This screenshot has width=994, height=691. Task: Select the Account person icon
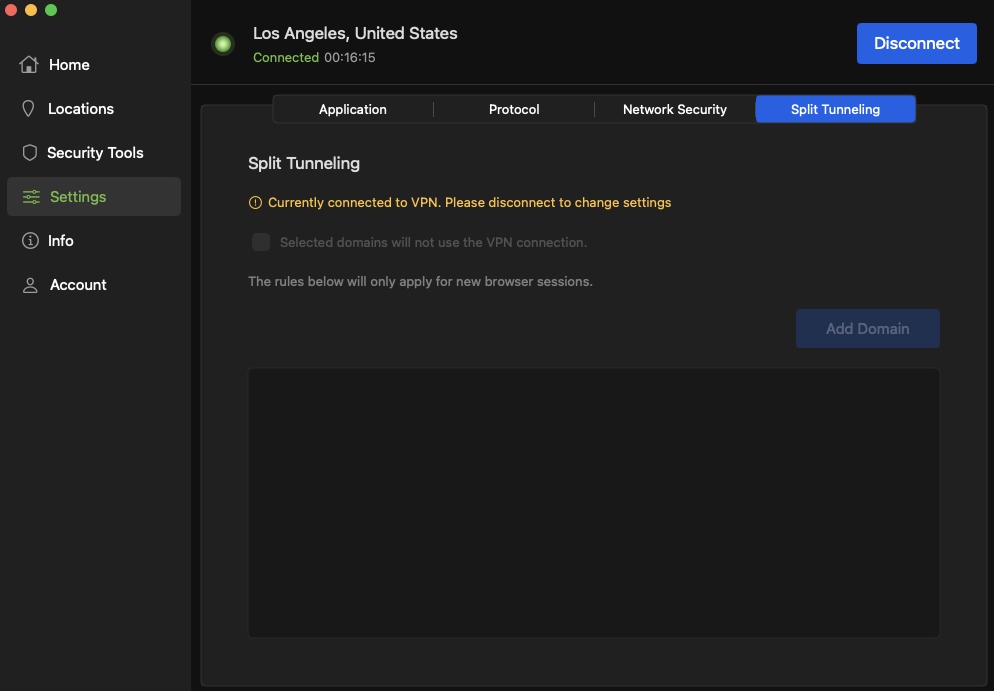30,285
